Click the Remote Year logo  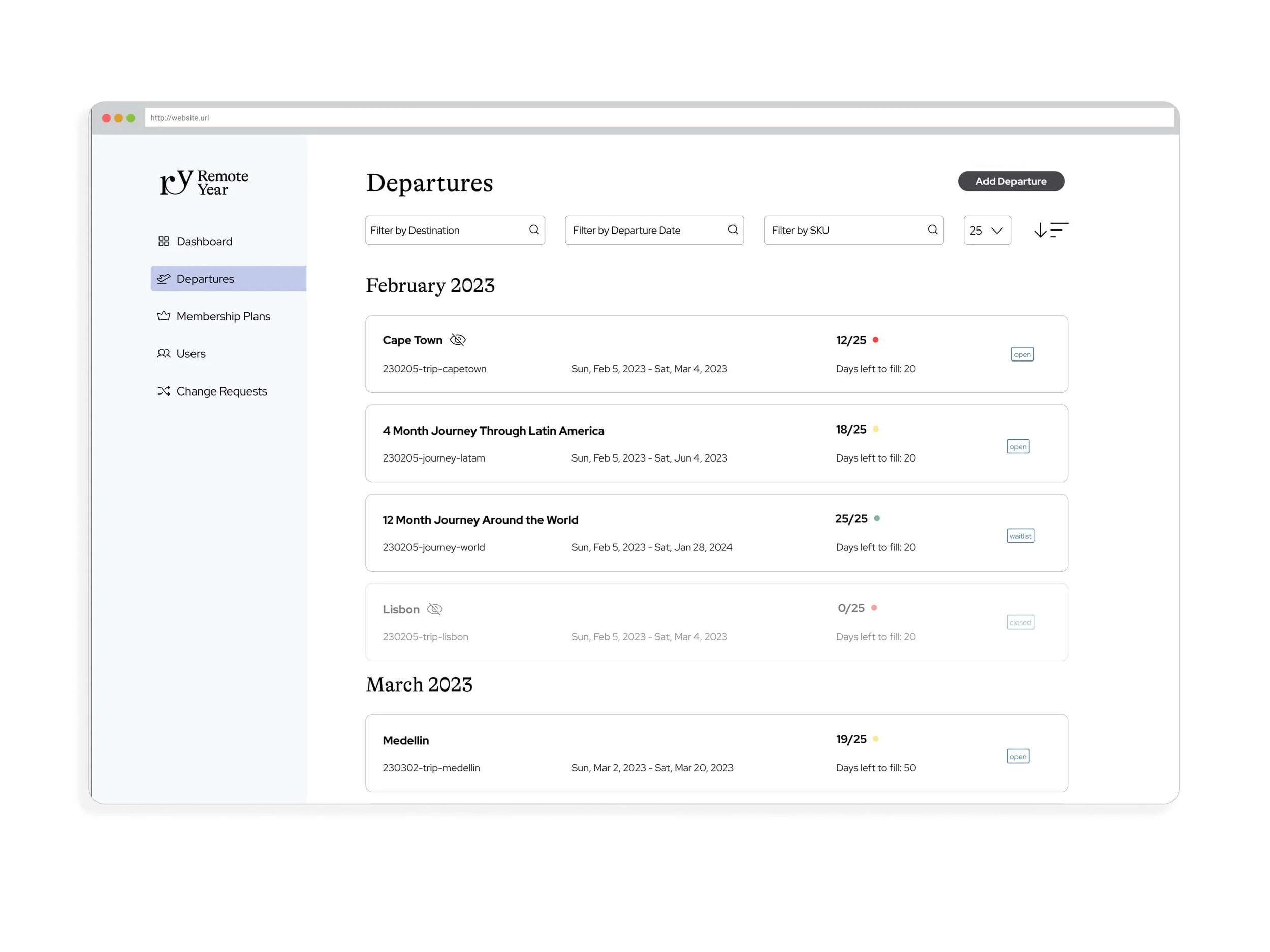click(203, 182)
